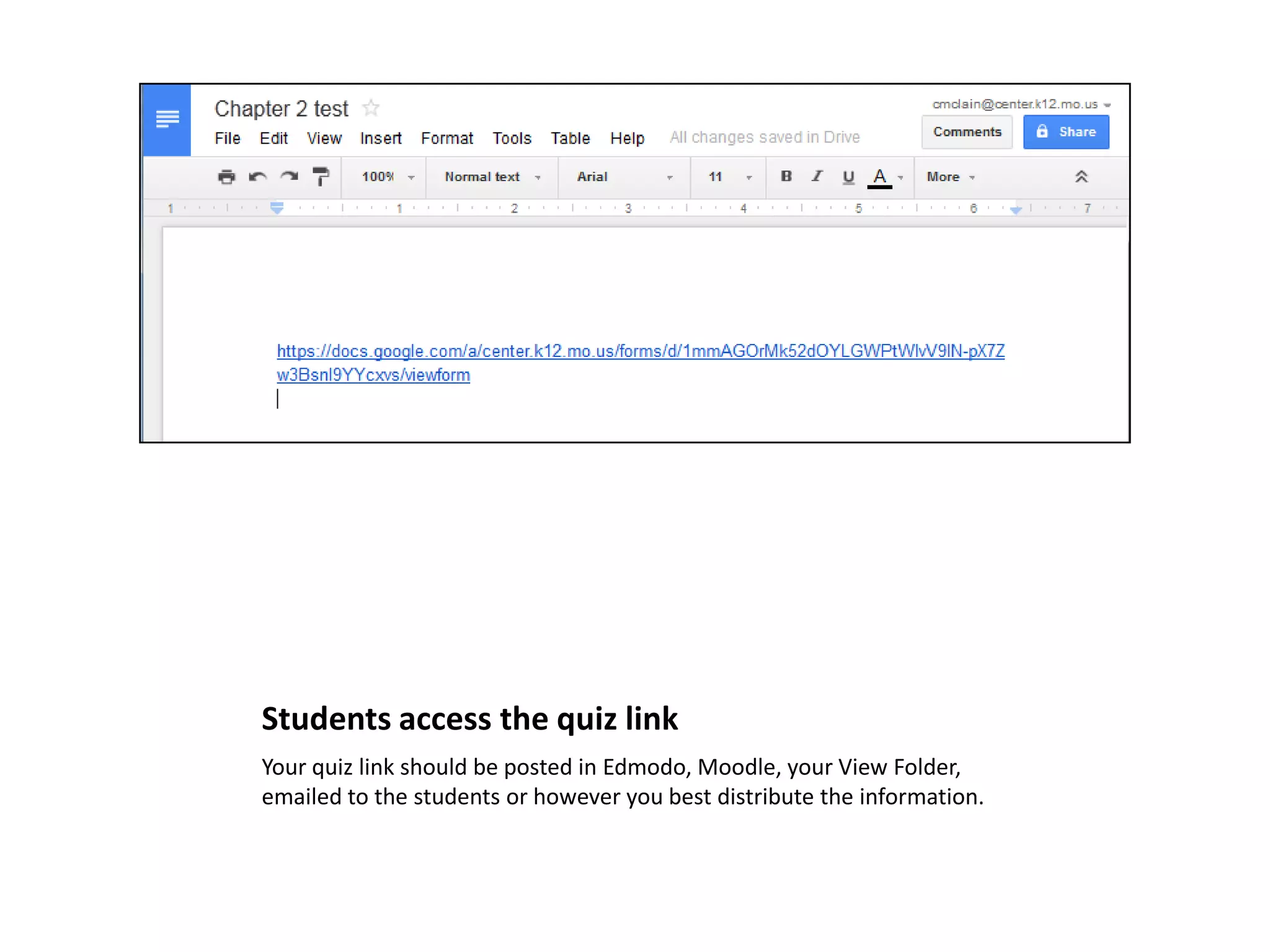This screenshot has height=952, width=1270.
Task: Open the Tools menu
Action: (512, 138)
